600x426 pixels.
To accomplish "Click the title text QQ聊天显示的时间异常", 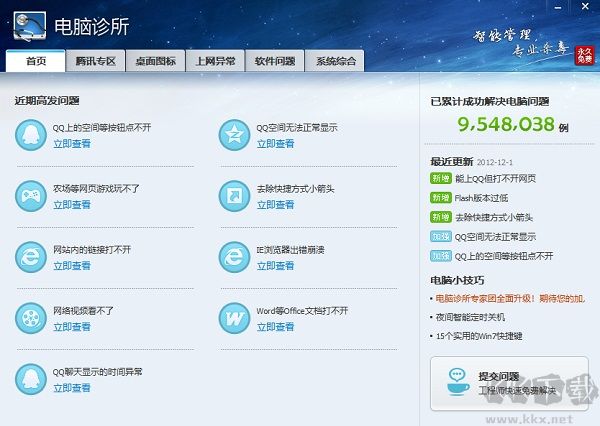I will (98, 372).
